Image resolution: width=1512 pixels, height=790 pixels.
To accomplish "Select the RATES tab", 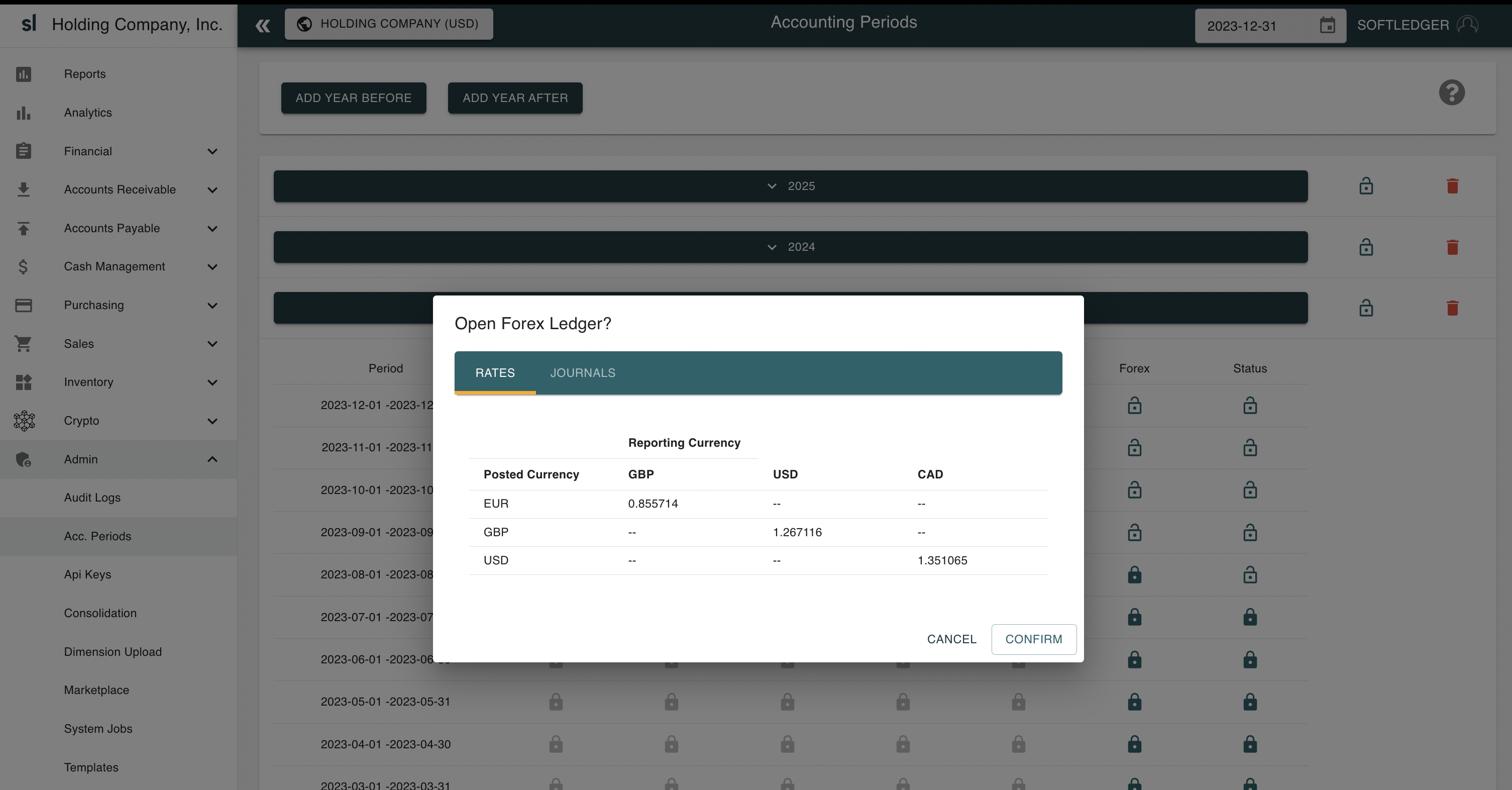I will (495, 373).
